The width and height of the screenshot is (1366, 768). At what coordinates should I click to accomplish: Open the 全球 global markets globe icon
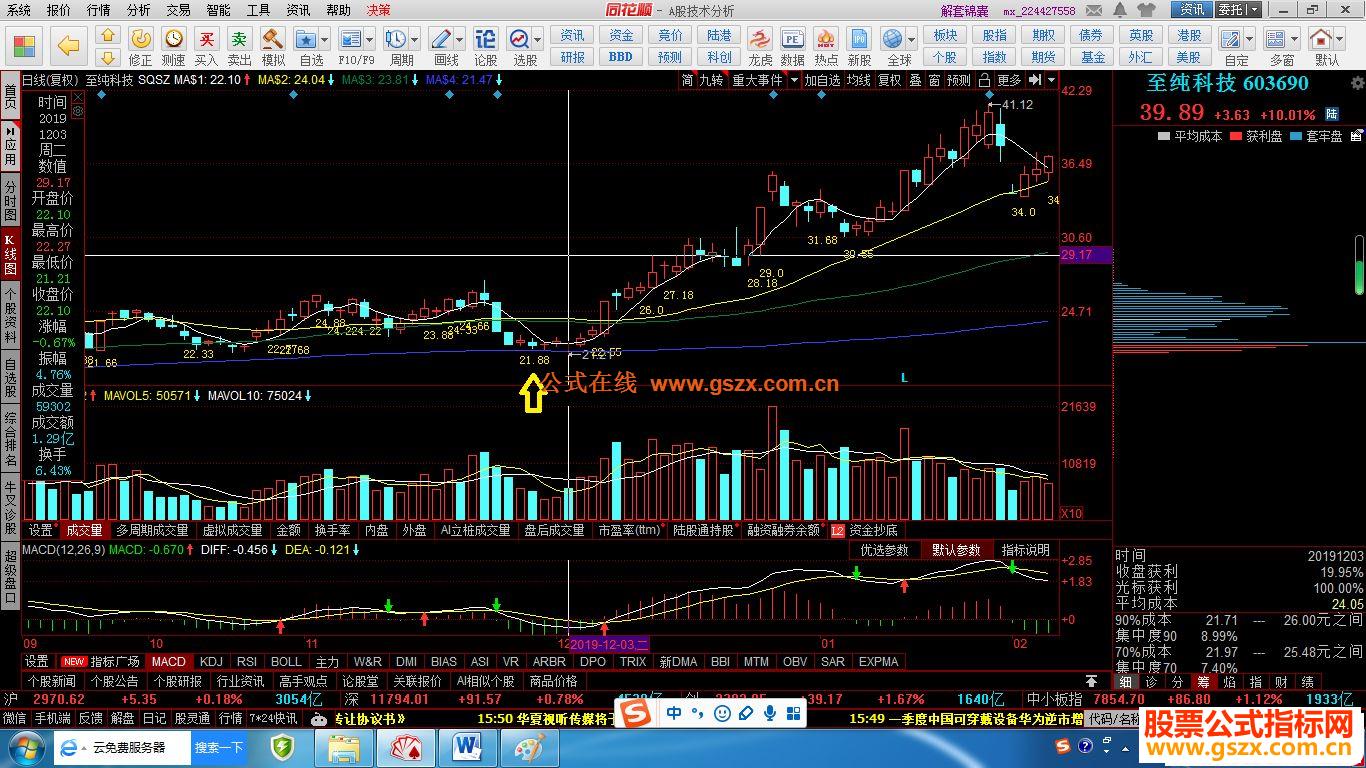pos(893,39)
